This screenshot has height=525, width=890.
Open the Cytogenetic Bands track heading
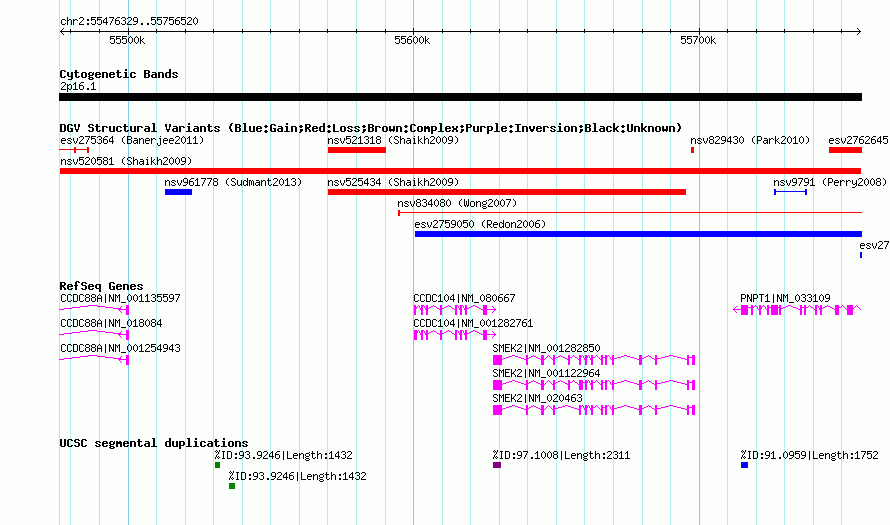119,74
